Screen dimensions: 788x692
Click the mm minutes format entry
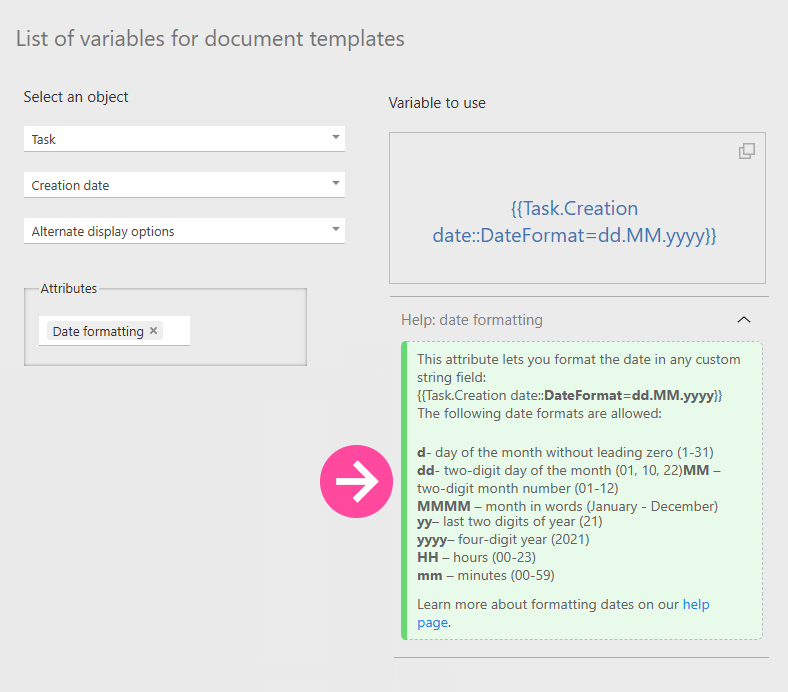point(485,575)
